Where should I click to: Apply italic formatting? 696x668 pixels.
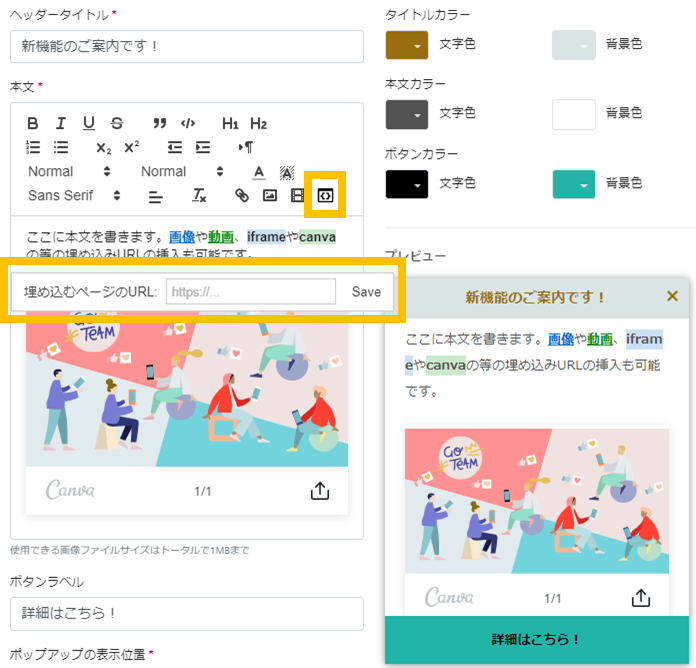[61, 123]
